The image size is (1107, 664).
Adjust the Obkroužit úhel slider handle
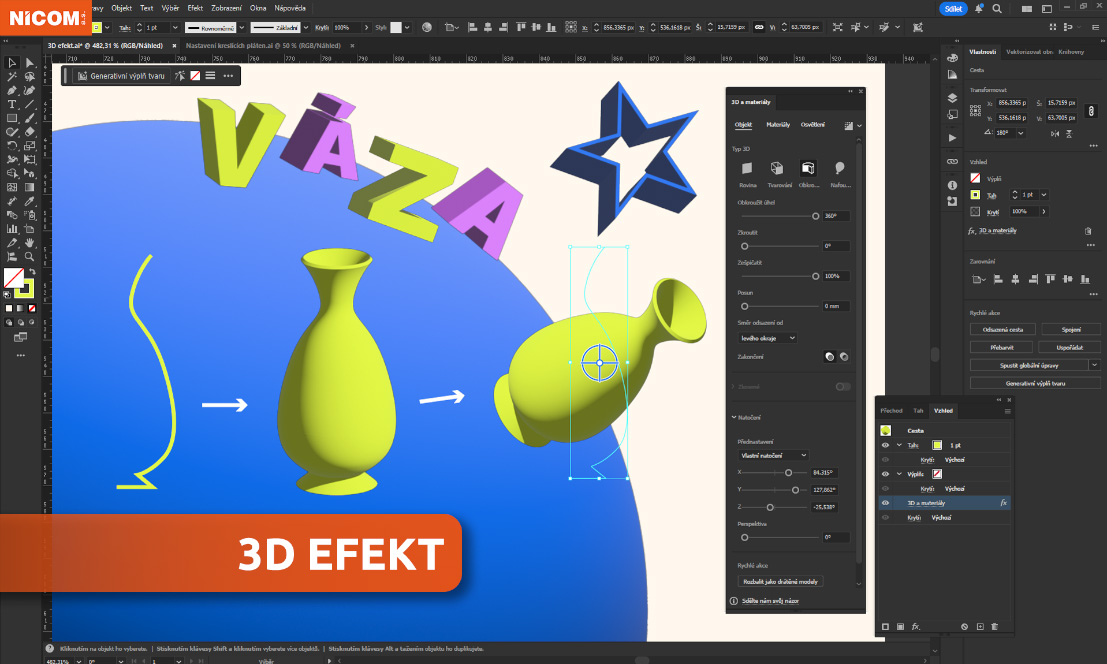815,216
